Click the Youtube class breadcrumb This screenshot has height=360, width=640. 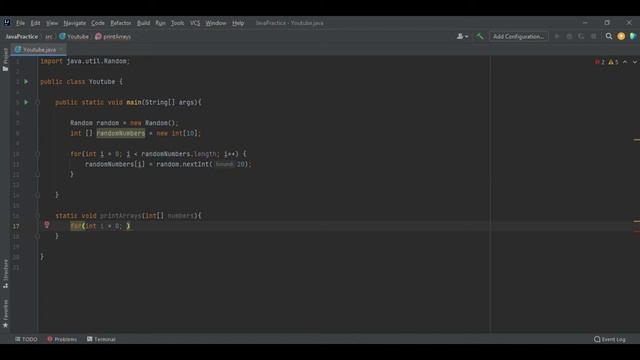click(74, 37)
